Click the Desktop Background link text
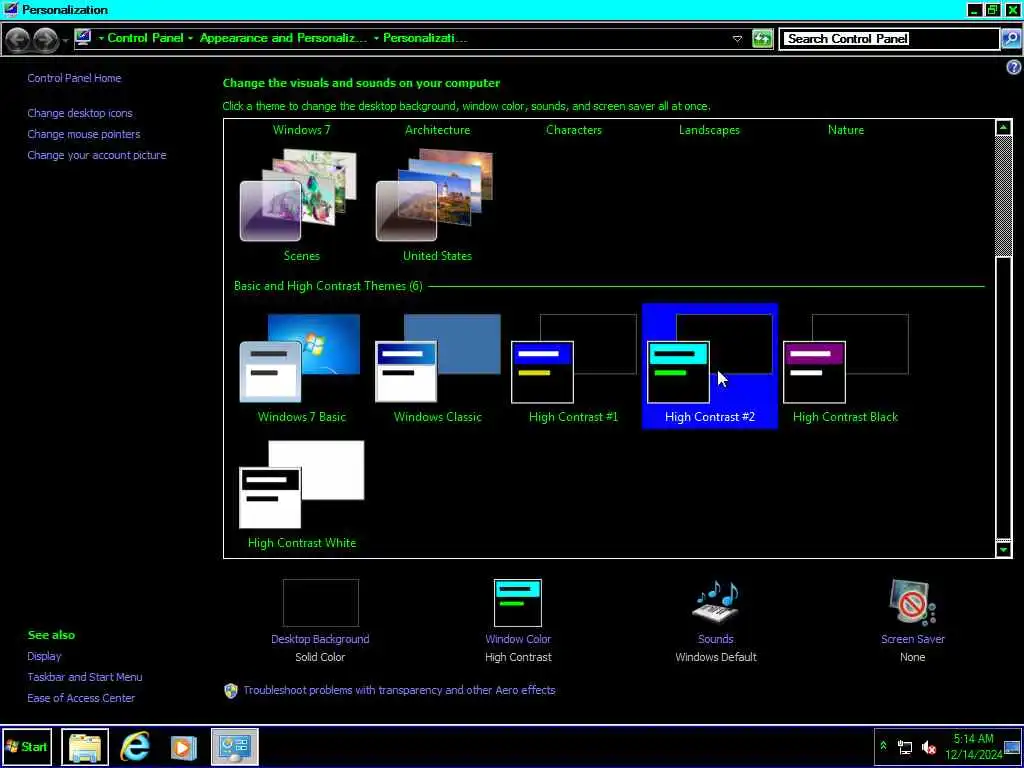The height and width of the screenshot is (768, 1024). (x=320, y=639)
